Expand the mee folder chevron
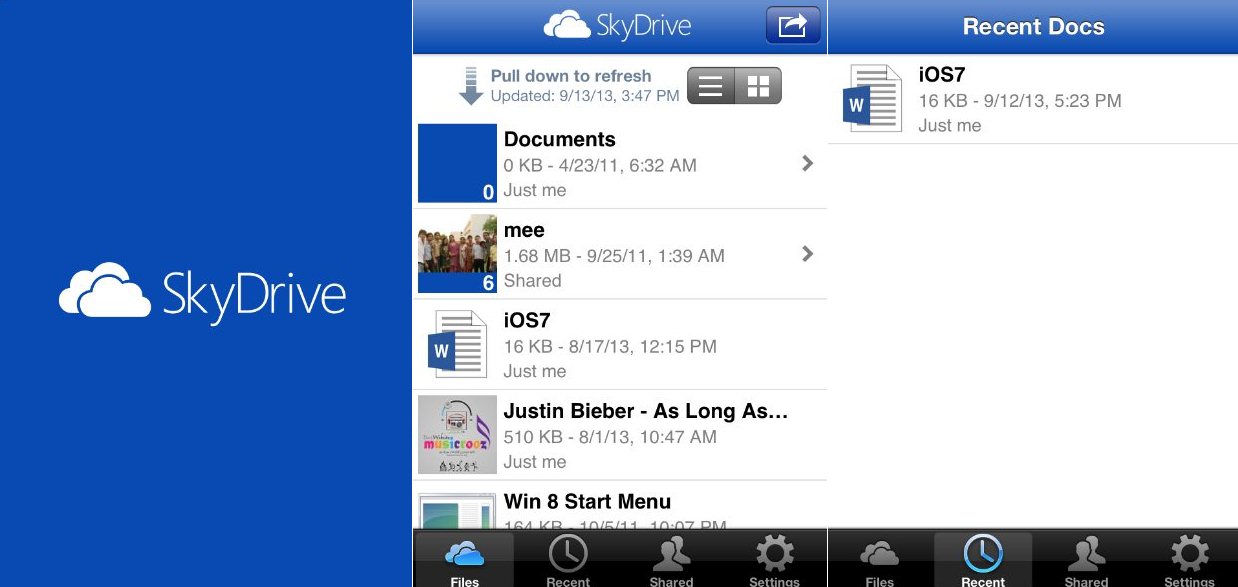The image size is (1238, 587). [x=808, y=254]
